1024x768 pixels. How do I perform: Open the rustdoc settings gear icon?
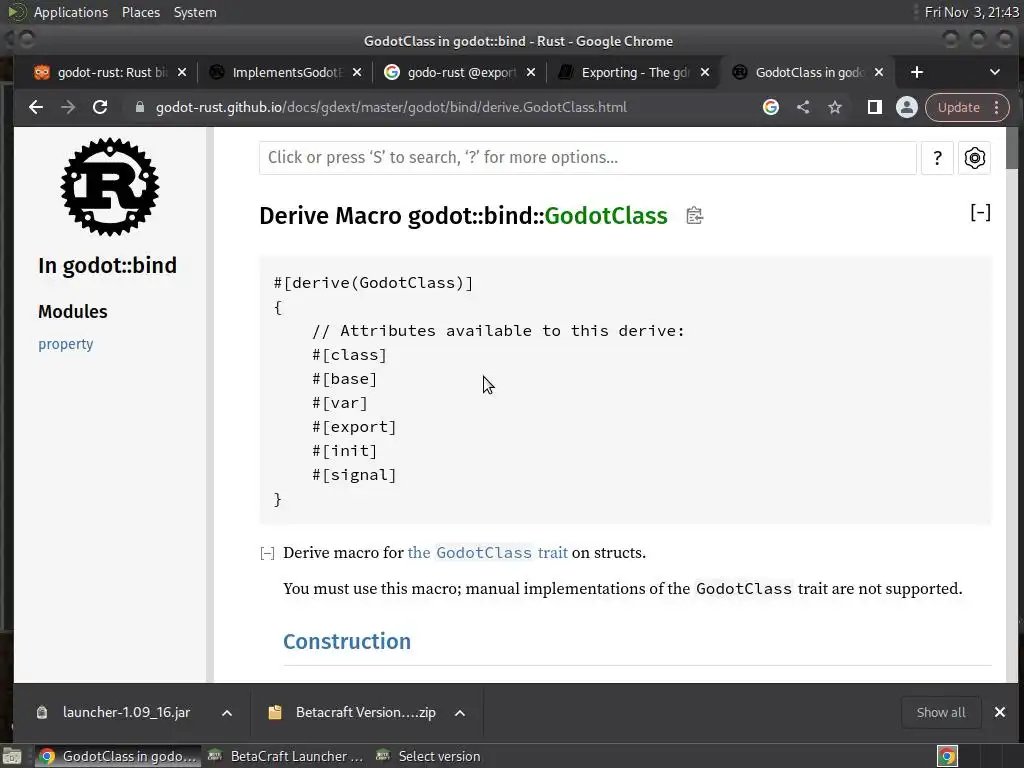974,158
